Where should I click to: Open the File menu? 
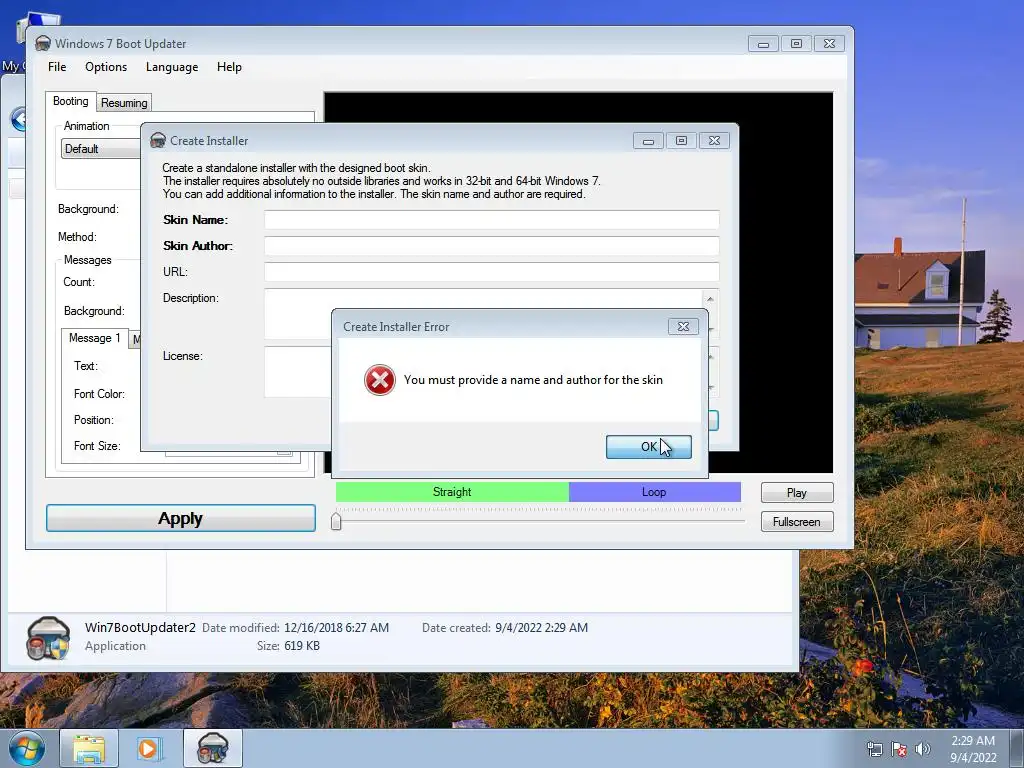coord(57,67)
